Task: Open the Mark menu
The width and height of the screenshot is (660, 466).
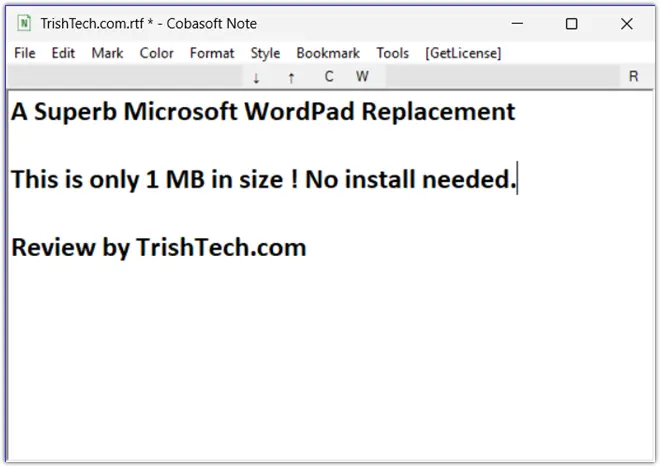Action: (x=107, y=53)
